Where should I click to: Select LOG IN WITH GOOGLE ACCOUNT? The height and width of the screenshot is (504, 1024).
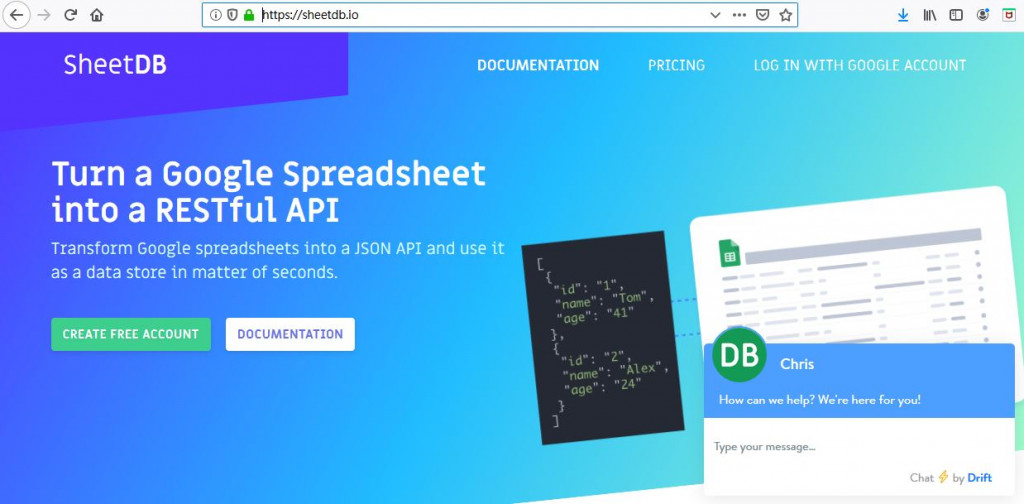point(860,65)
